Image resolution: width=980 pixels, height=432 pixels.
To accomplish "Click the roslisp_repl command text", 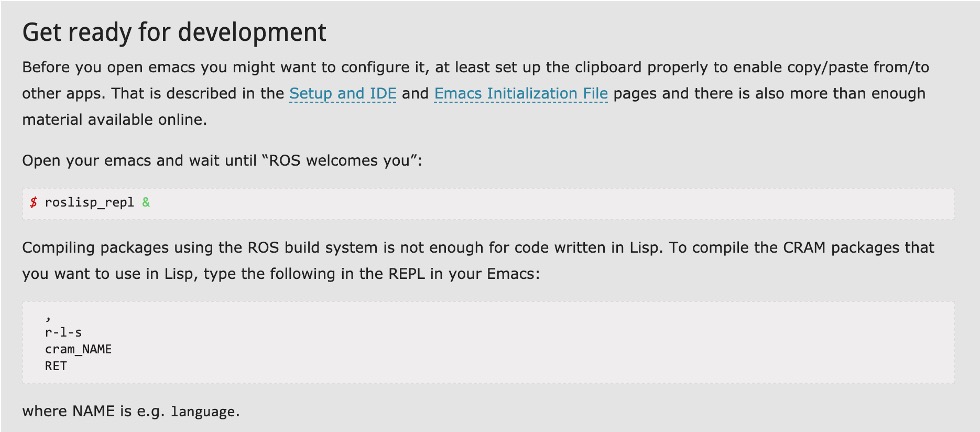I will click(x=89, y=202).
